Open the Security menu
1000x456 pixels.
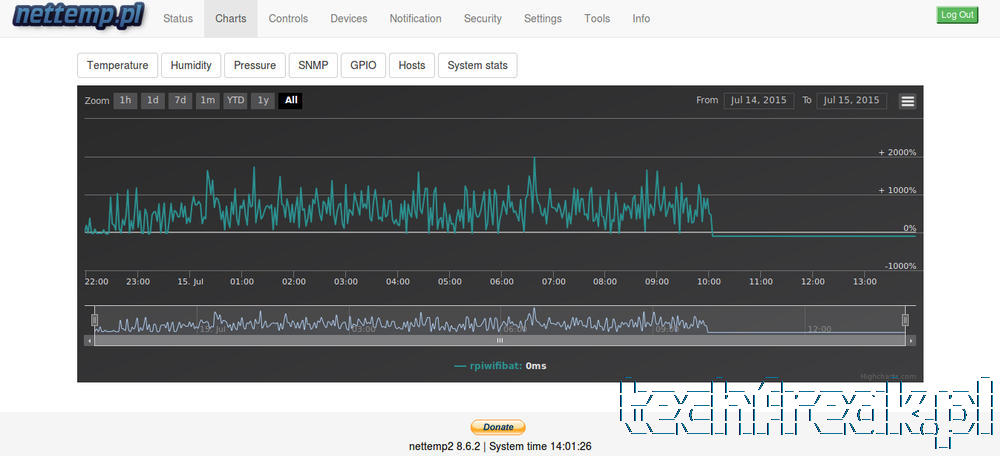coord(483,18)
